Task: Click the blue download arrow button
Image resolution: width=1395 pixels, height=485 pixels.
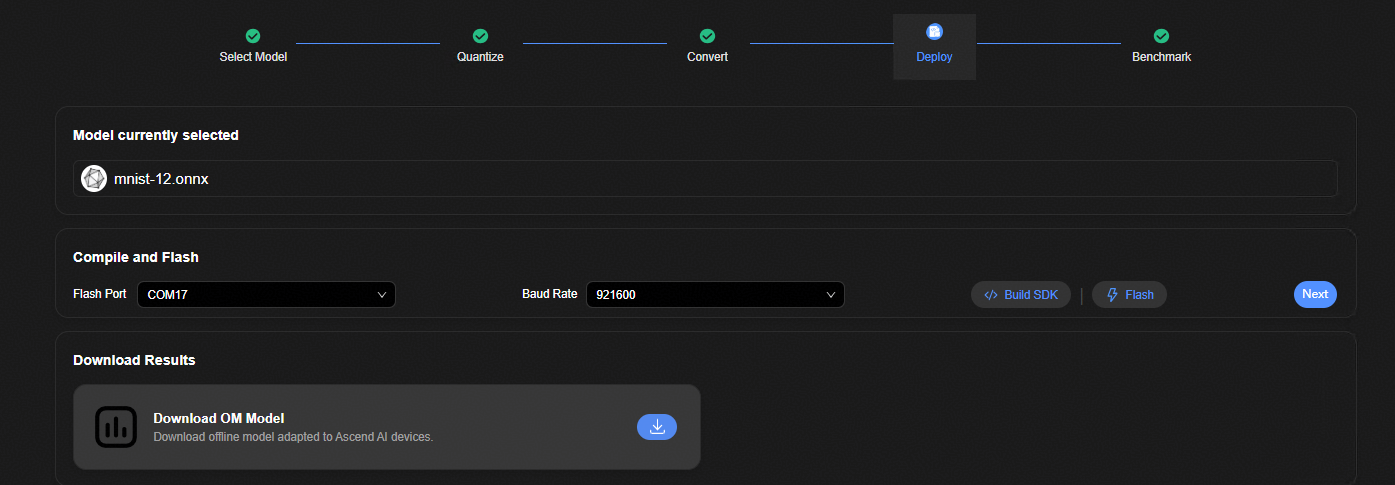Action: (657, 427)
